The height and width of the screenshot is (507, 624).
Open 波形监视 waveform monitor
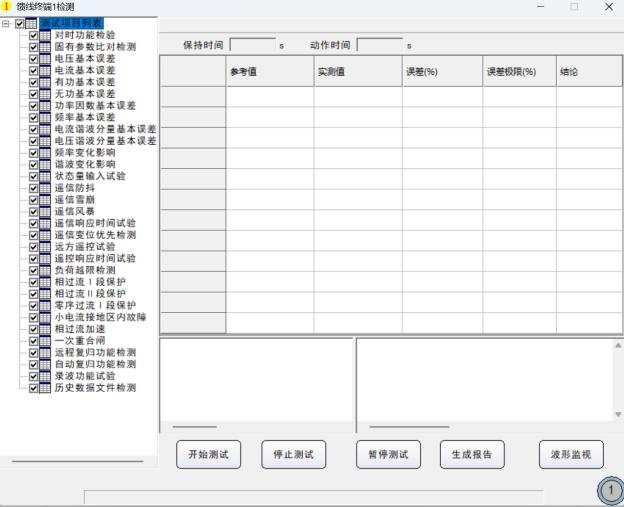tap(571, 454)
